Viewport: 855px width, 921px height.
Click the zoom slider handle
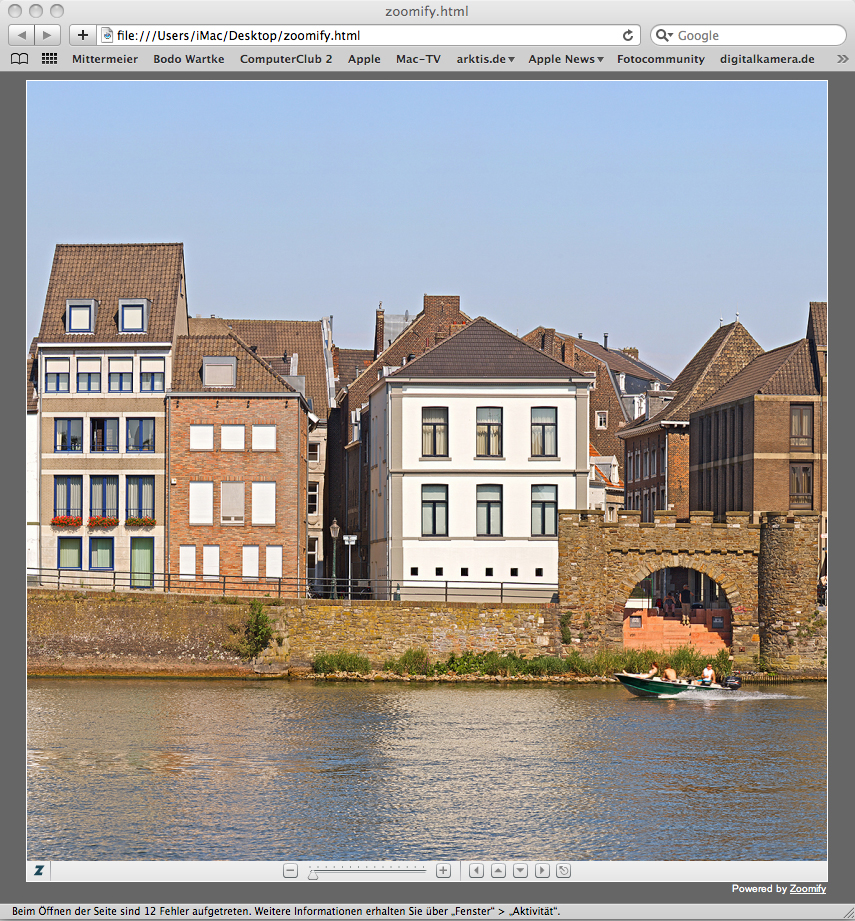tap(313, 873)
